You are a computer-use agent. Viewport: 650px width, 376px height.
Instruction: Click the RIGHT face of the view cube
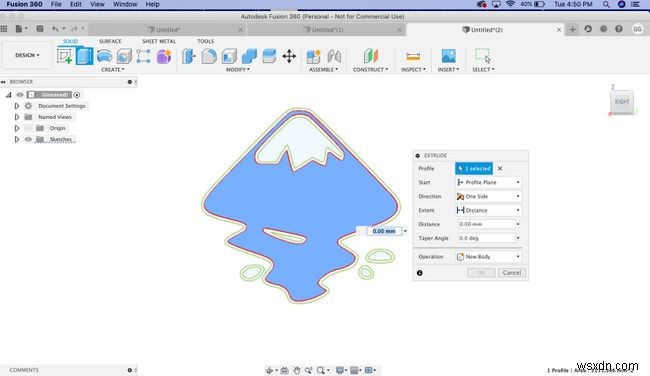coord(622,102)
